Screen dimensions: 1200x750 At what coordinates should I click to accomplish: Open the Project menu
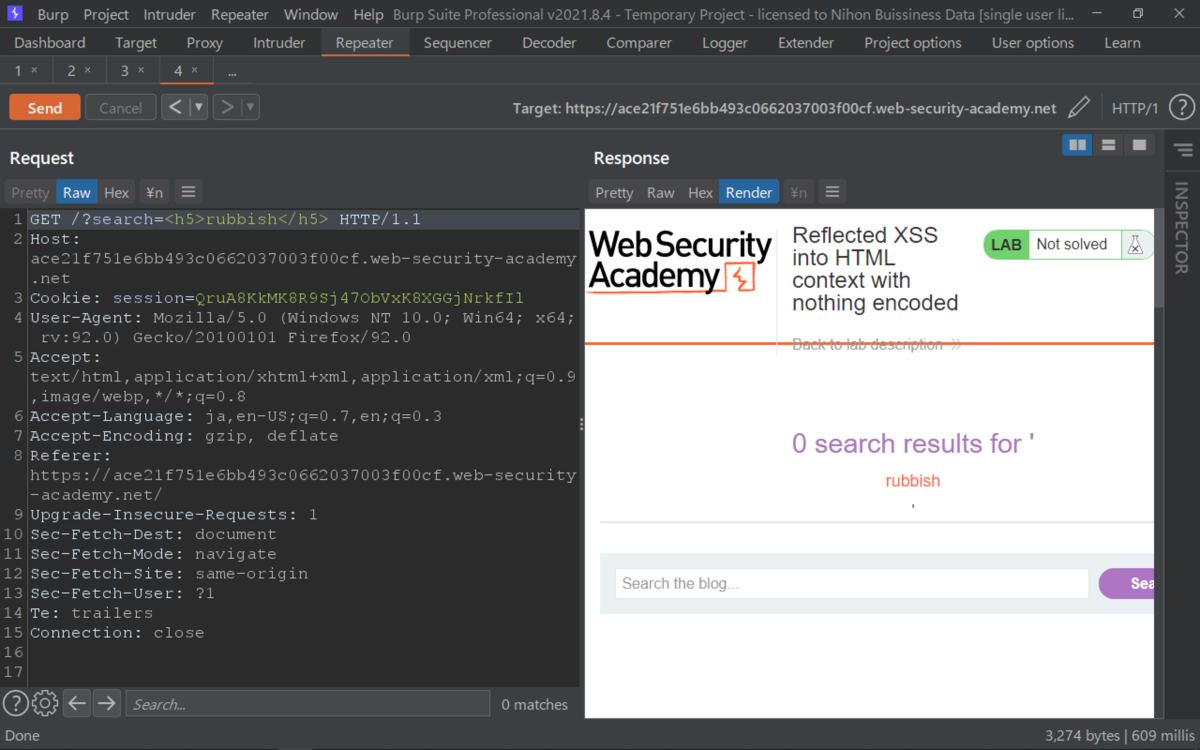106,15
